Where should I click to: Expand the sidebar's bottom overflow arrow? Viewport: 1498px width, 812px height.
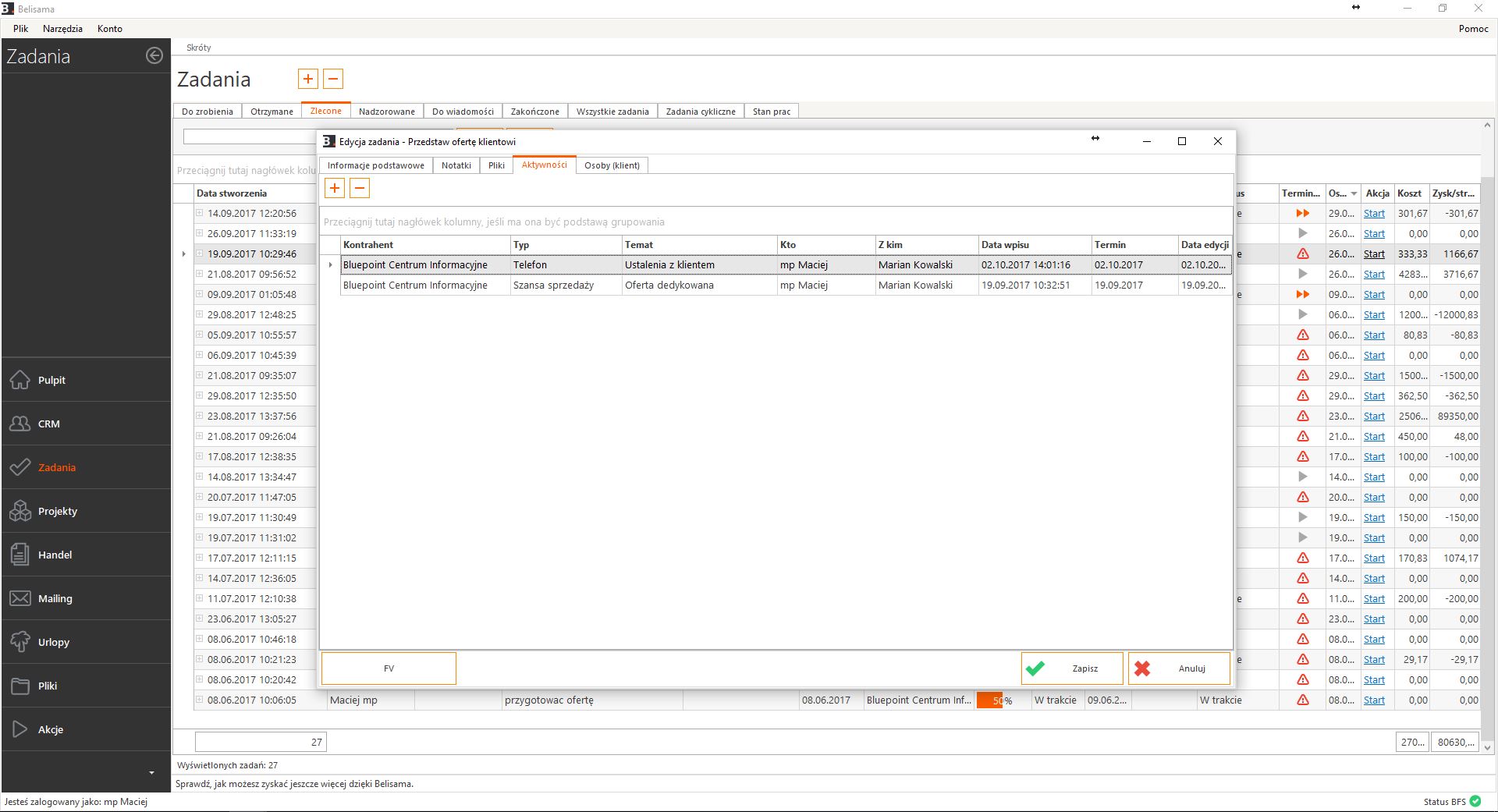click(151, 772)
